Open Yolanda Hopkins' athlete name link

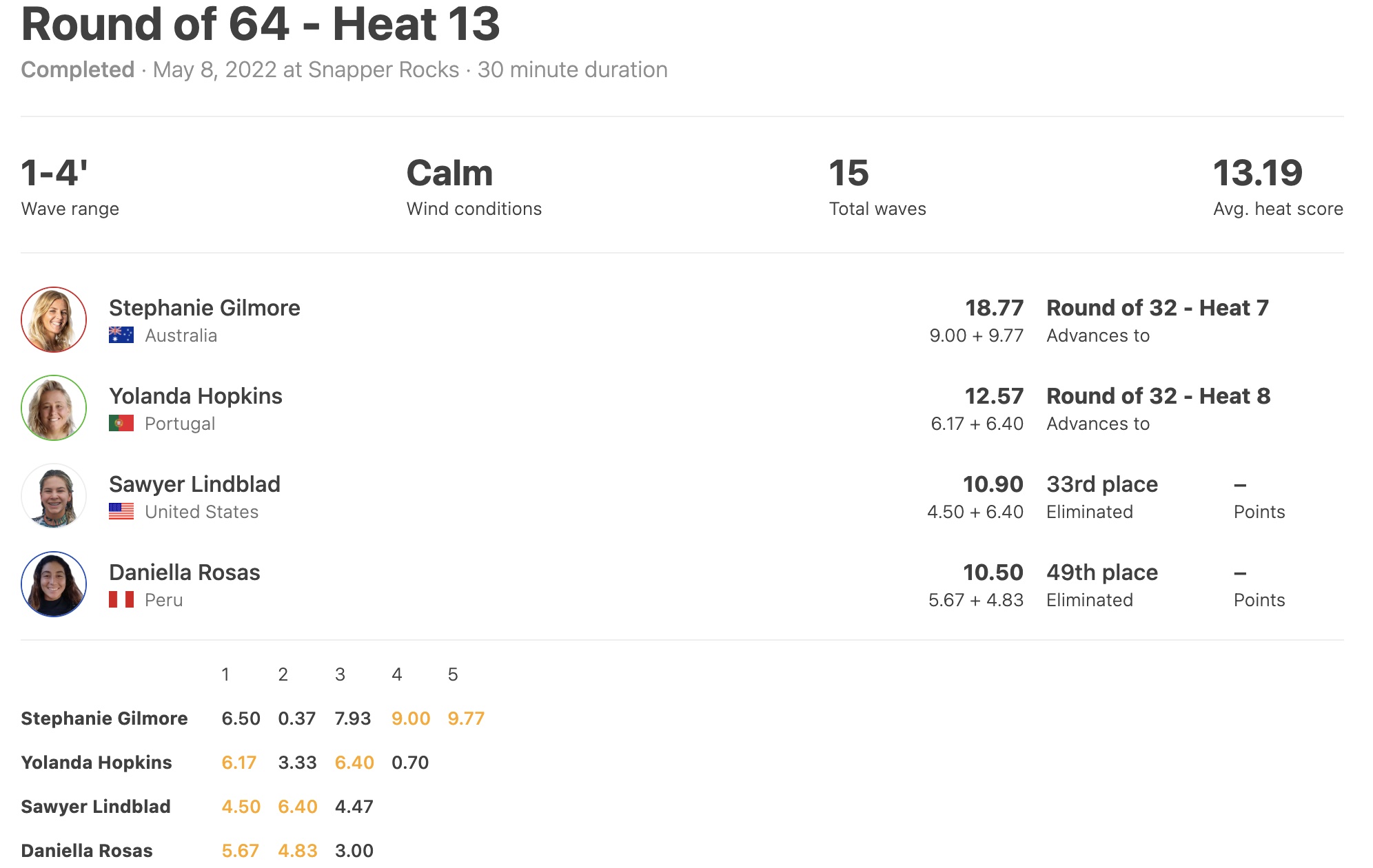(x=196, y=396)
